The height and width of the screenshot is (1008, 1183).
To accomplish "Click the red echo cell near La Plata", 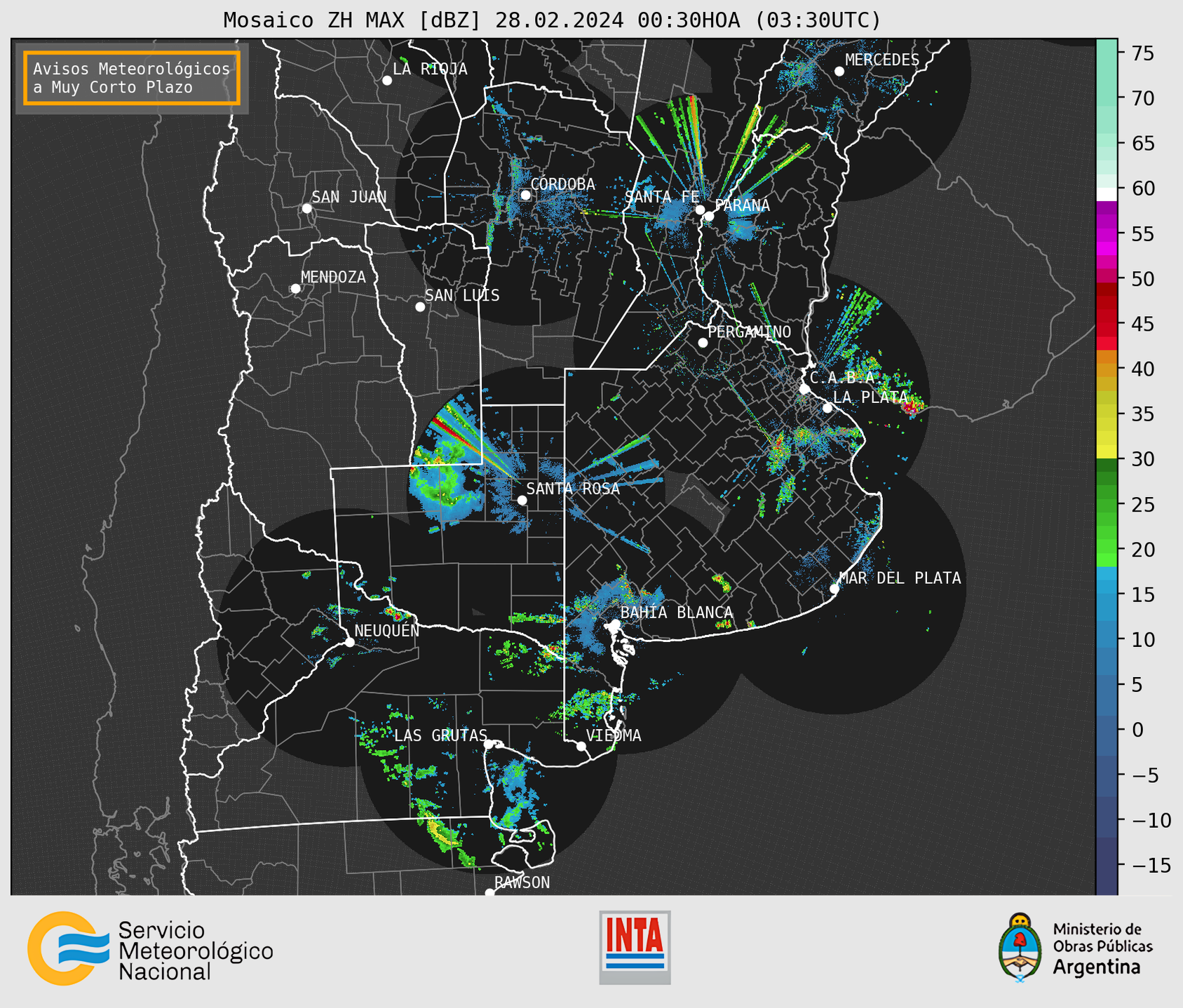I will [x=912, y=407].
